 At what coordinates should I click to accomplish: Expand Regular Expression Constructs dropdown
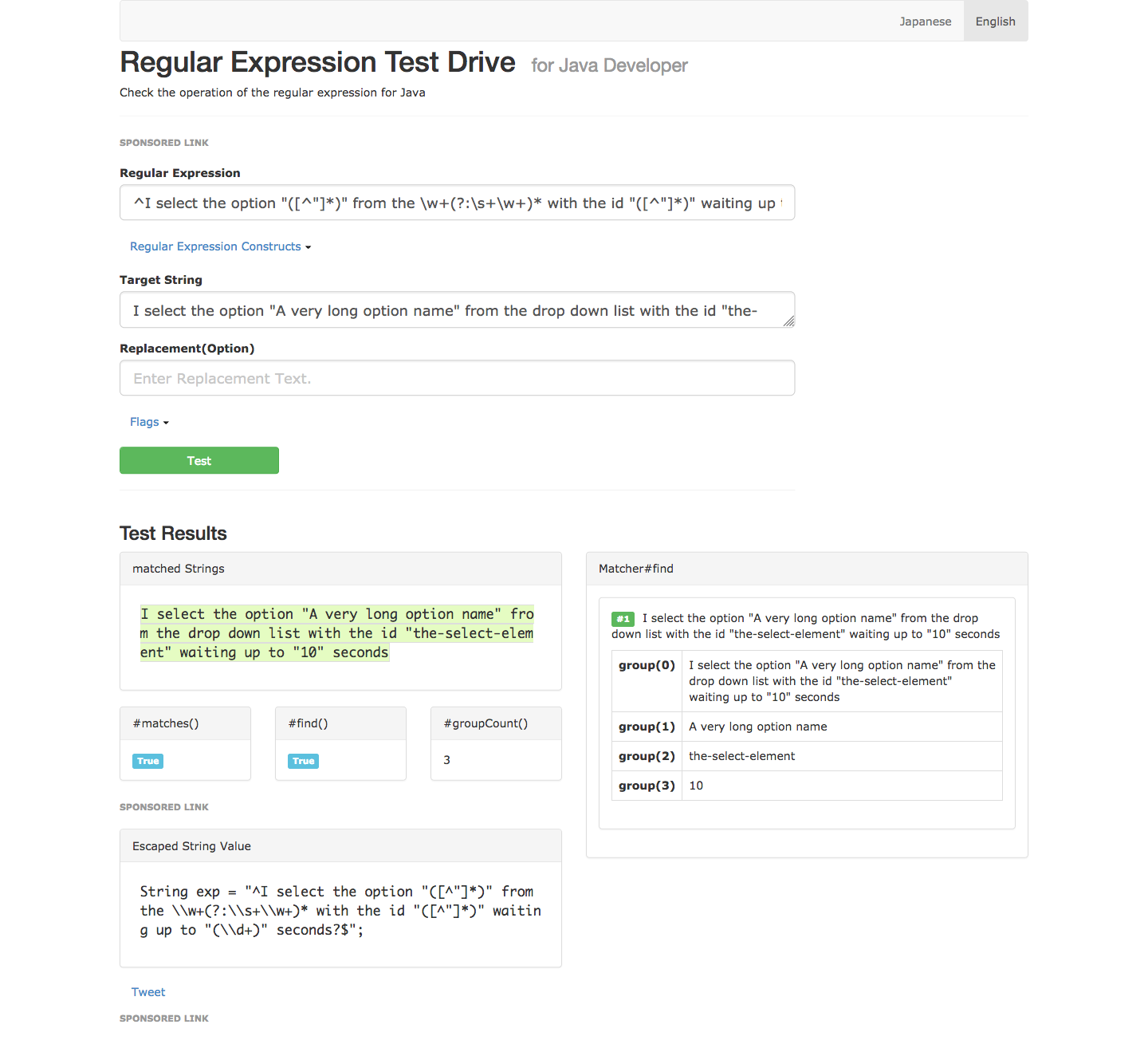pos(220,246)
